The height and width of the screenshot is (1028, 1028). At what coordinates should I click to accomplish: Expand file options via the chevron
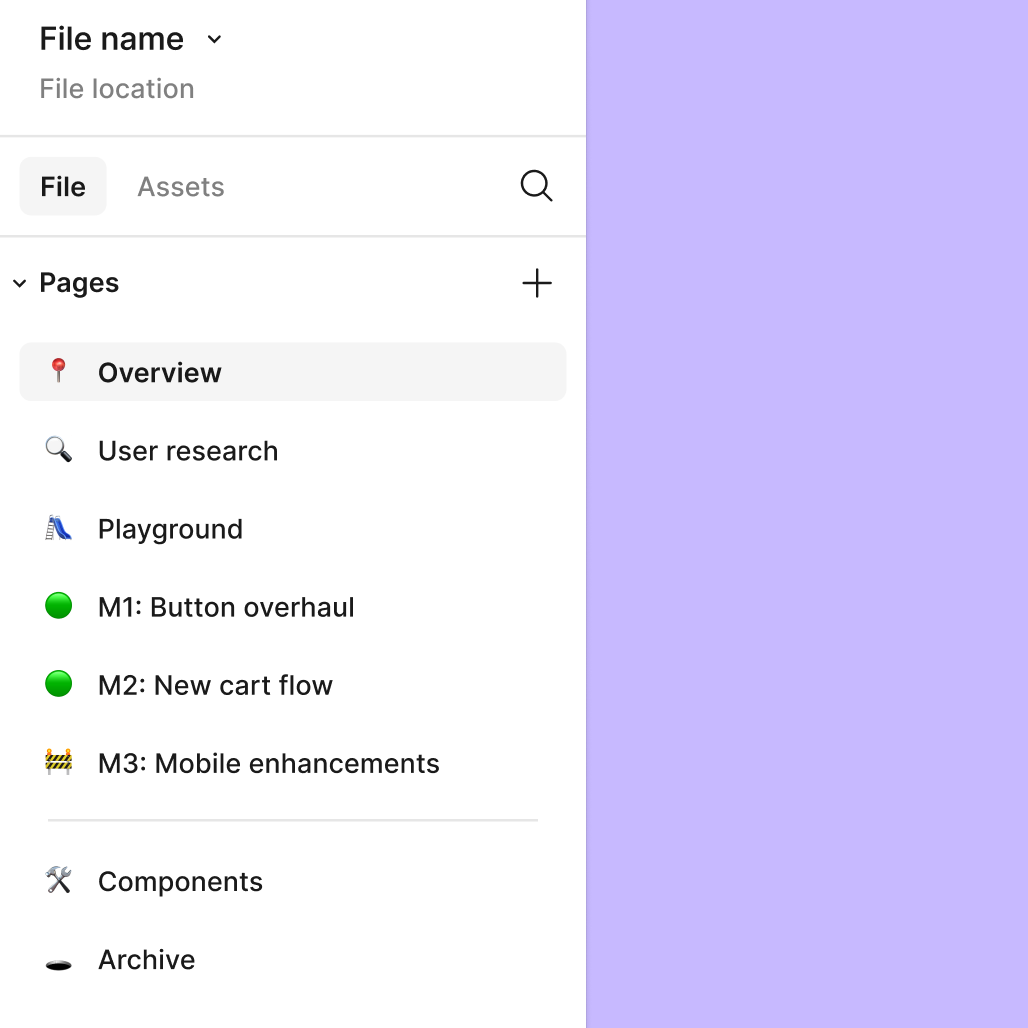[x=213, y=40]
